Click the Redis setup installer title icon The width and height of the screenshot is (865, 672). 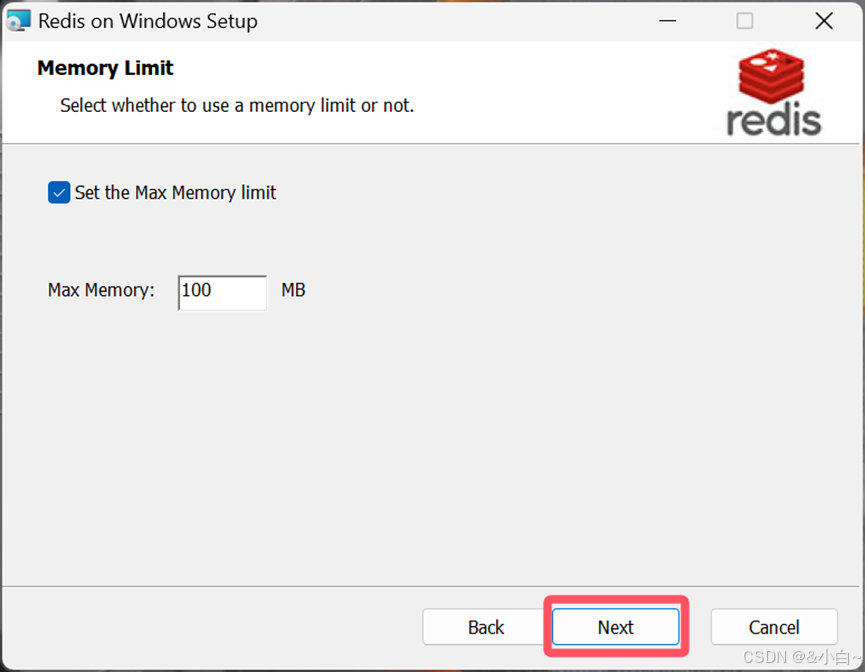pyautogui.click(x=18, y=21)
